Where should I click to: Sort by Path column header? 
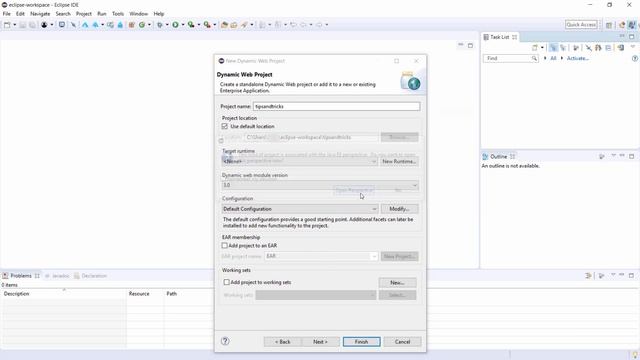tap(189, 293)
